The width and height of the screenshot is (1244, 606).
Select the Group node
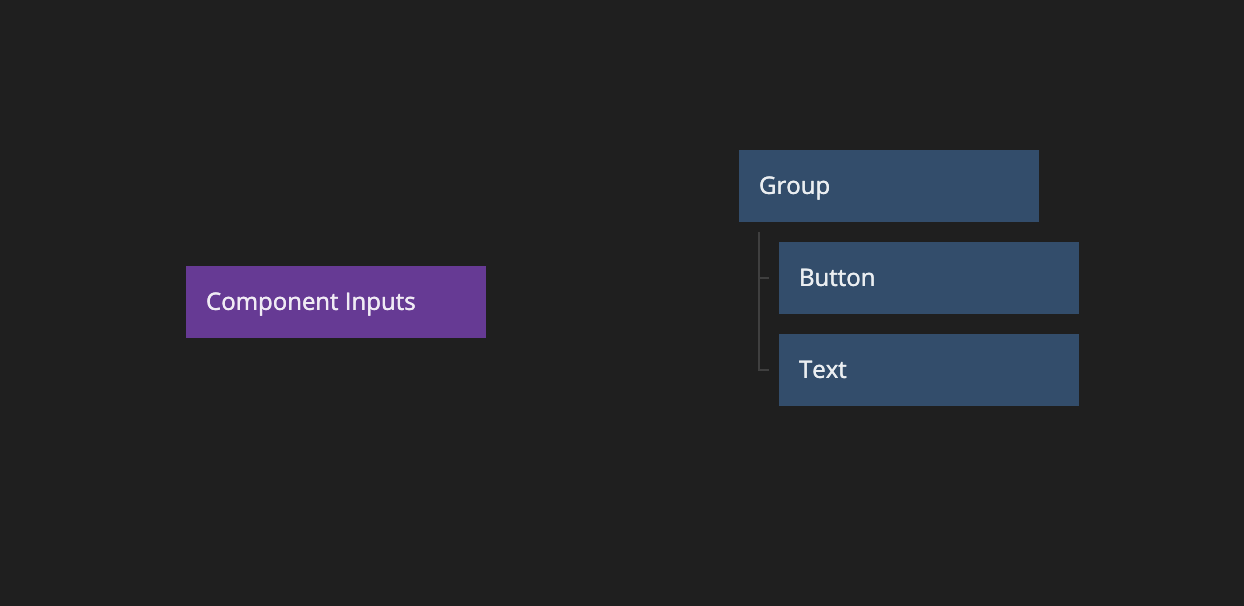[x=888, y=186]
